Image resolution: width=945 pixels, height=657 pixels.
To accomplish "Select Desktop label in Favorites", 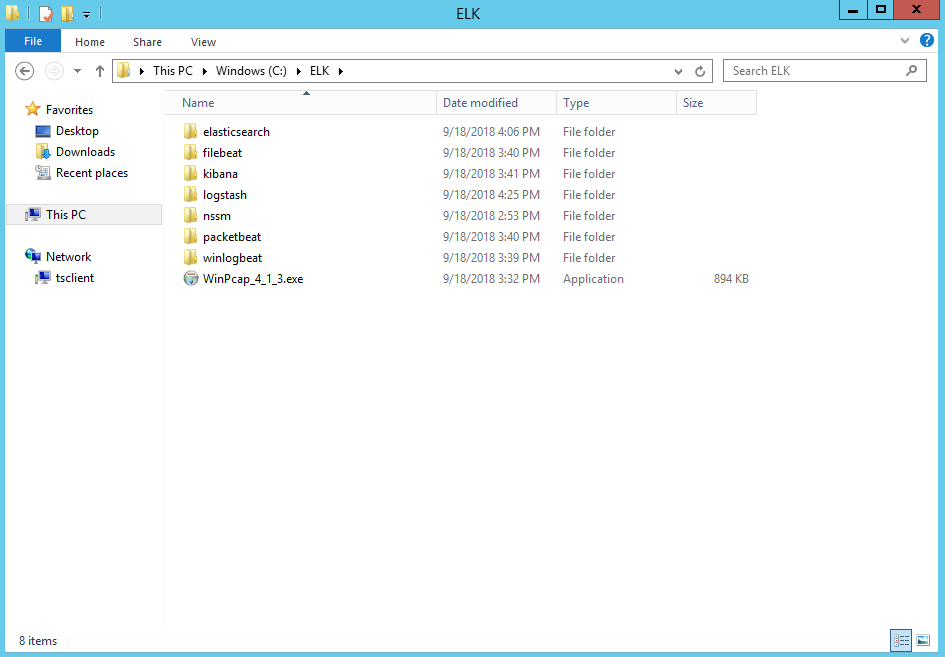I will pyautogui.click(x=77, y=131).
